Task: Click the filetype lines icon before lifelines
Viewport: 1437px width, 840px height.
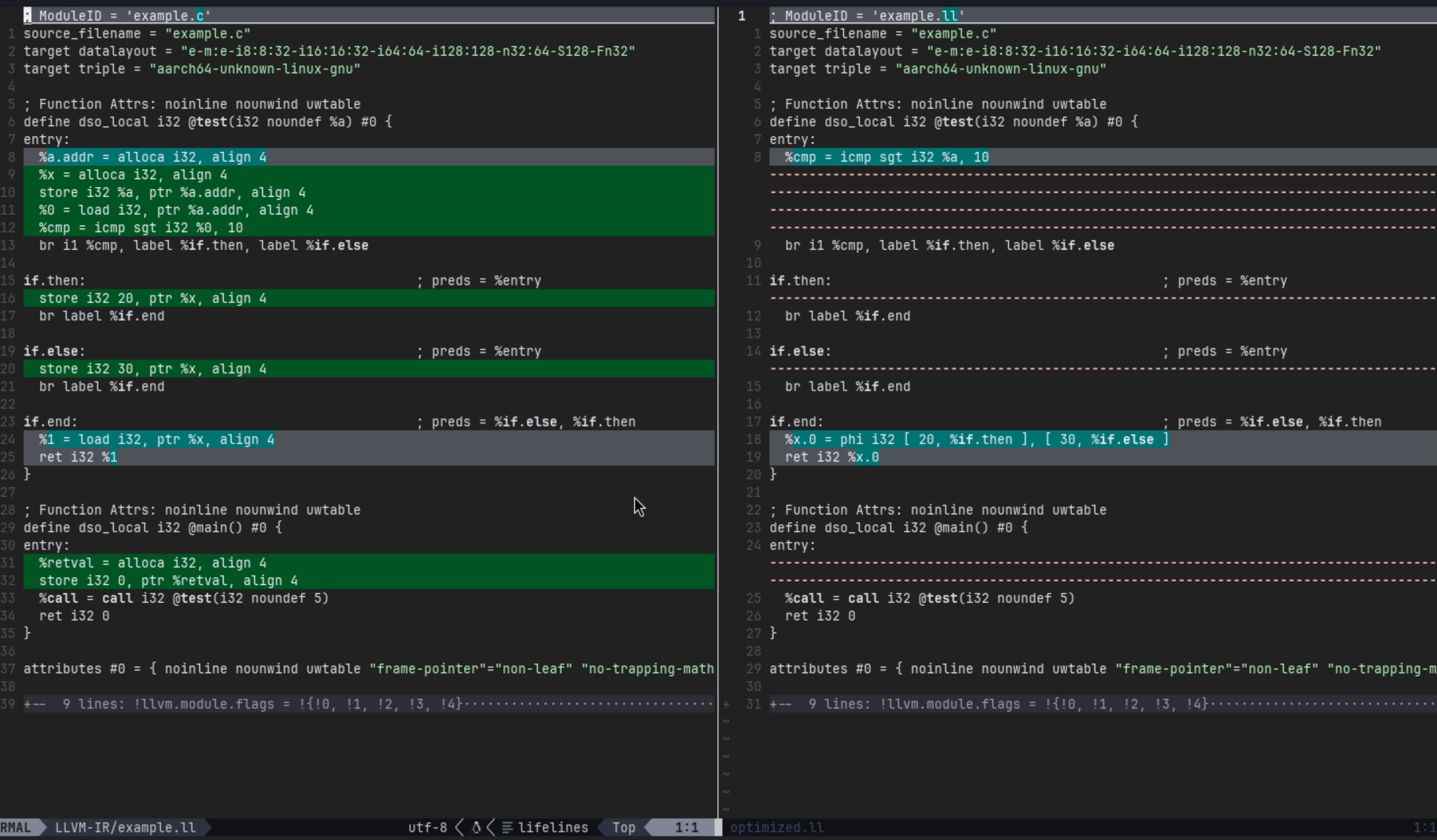Action: click(507, 827)
